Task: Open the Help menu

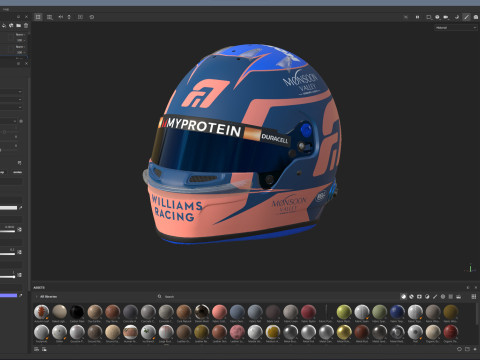Action: click(x=6, y=9)
